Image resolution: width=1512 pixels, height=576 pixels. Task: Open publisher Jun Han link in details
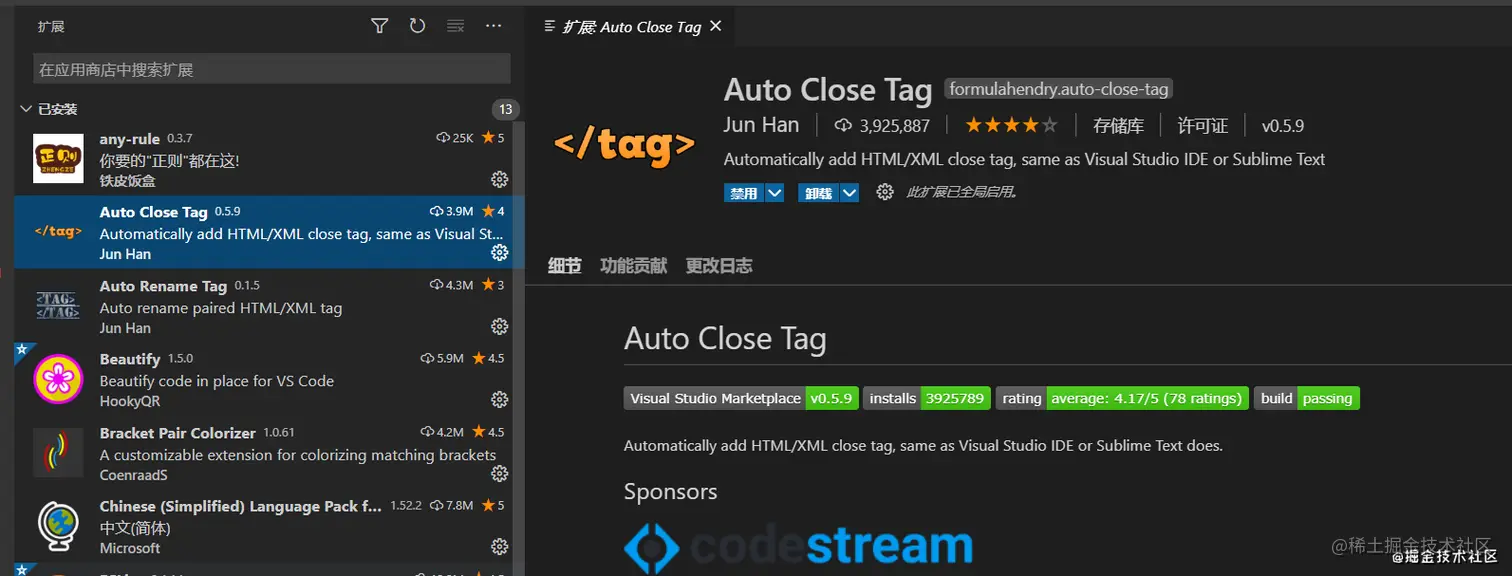tap(761, 125)
